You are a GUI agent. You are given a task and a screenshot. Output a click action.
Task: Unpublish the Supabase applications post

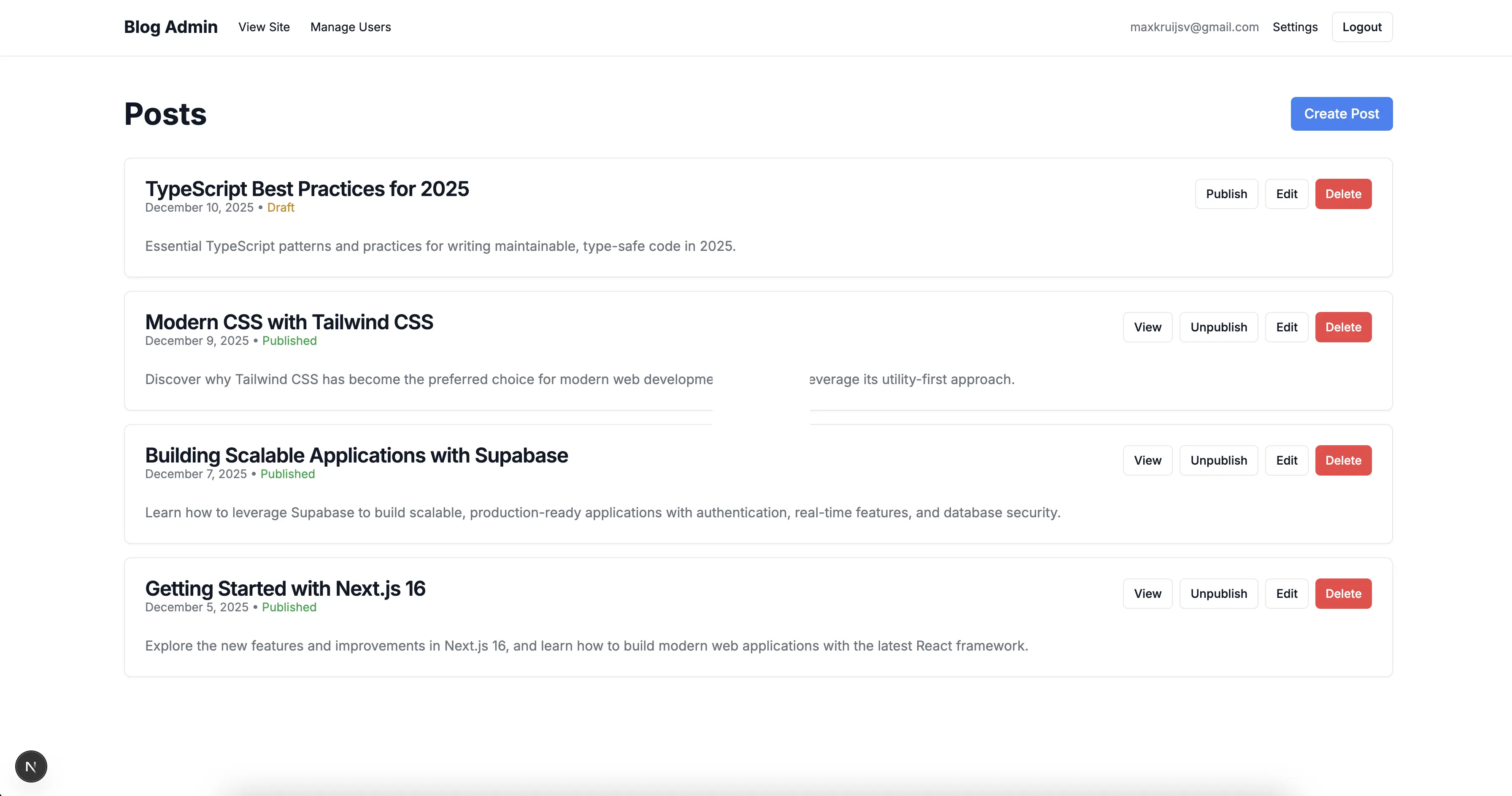coord(1218,460)
